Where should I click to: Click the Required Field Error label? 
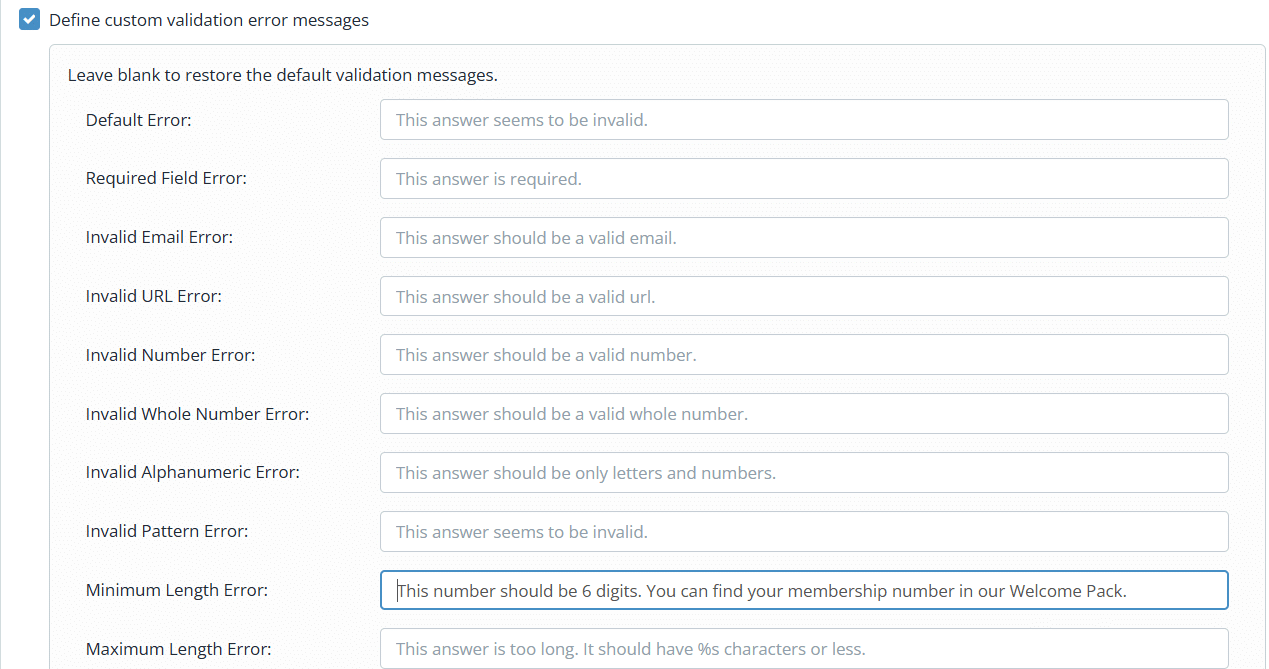(166, 178)
